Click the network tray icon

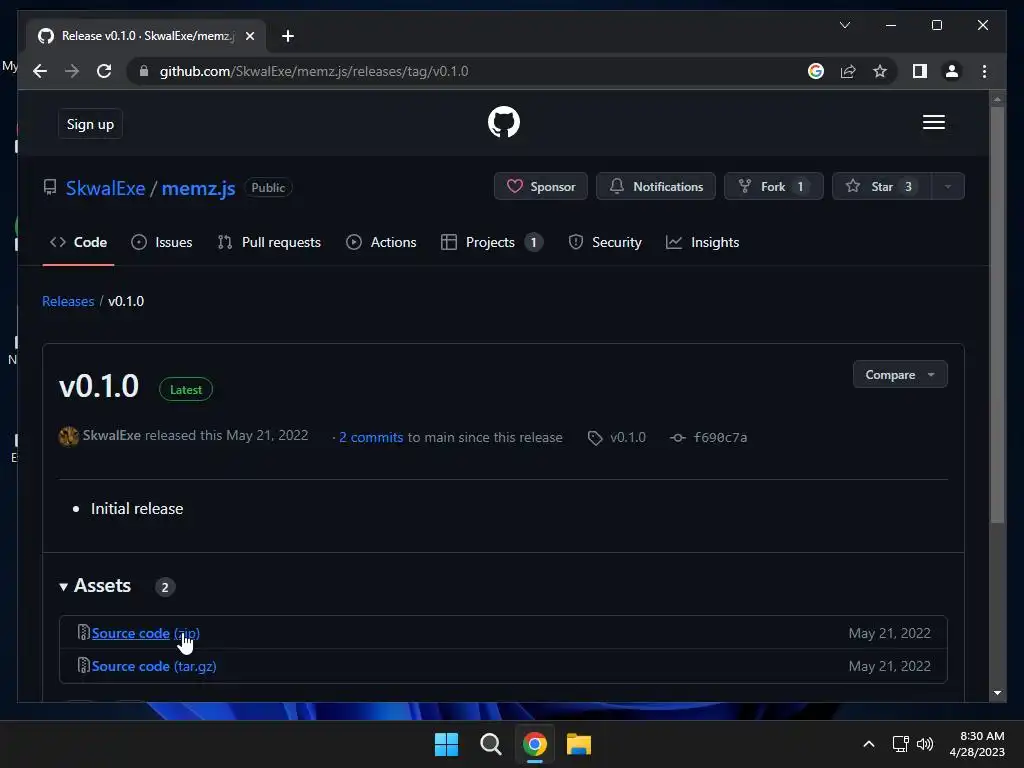point(901,744)
